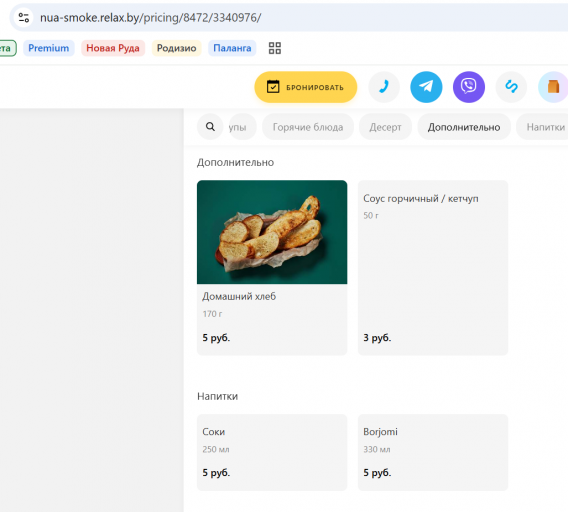This screenshot has height=512, width=568.
Task: Open the Viber contact icon
Action: [469, 87]
